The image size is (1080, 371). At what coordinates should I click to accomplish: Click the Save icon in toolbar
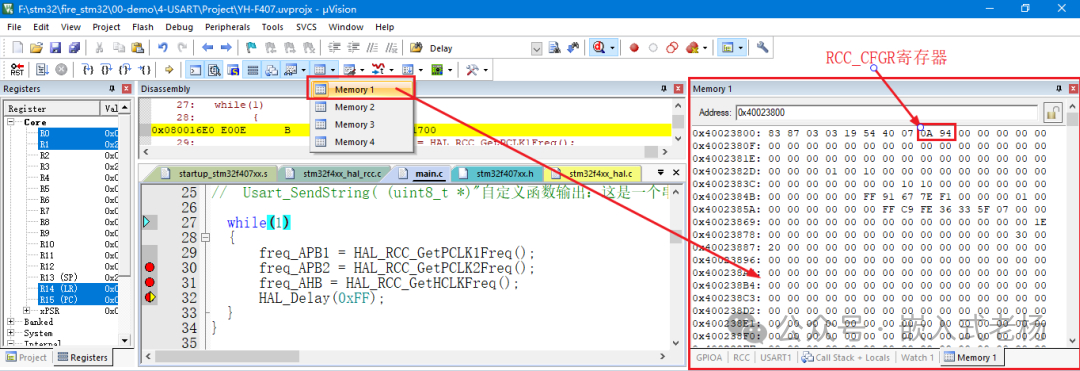click(56, 47)
